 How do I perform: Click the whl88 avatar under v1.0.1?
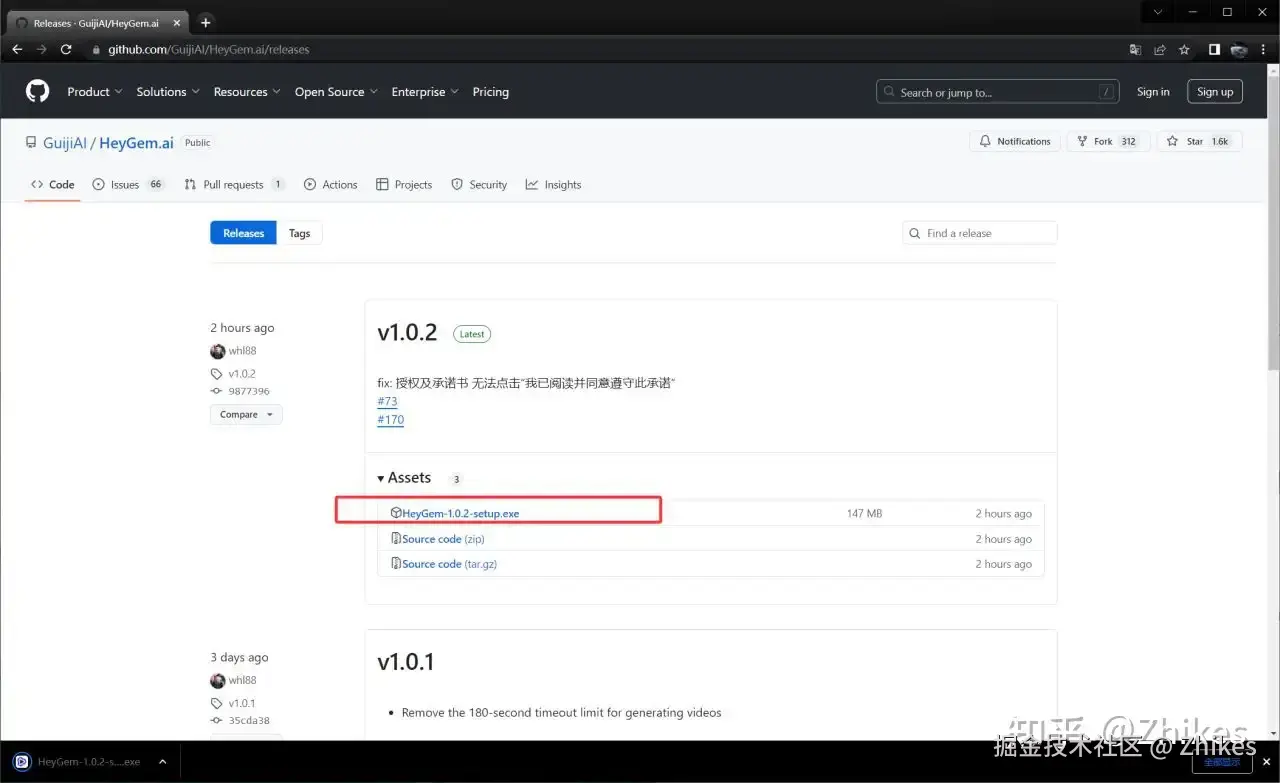[217, 681]
